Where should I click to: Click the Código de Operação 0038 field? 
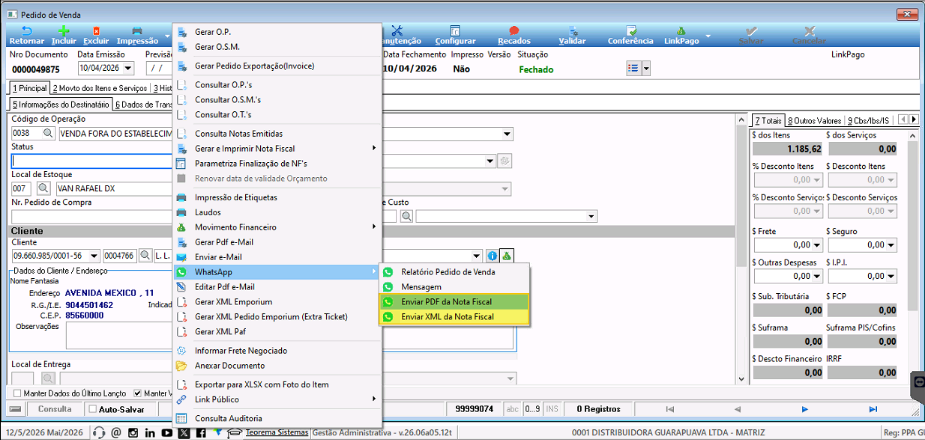pyautogui.click(x=27, y=134)
